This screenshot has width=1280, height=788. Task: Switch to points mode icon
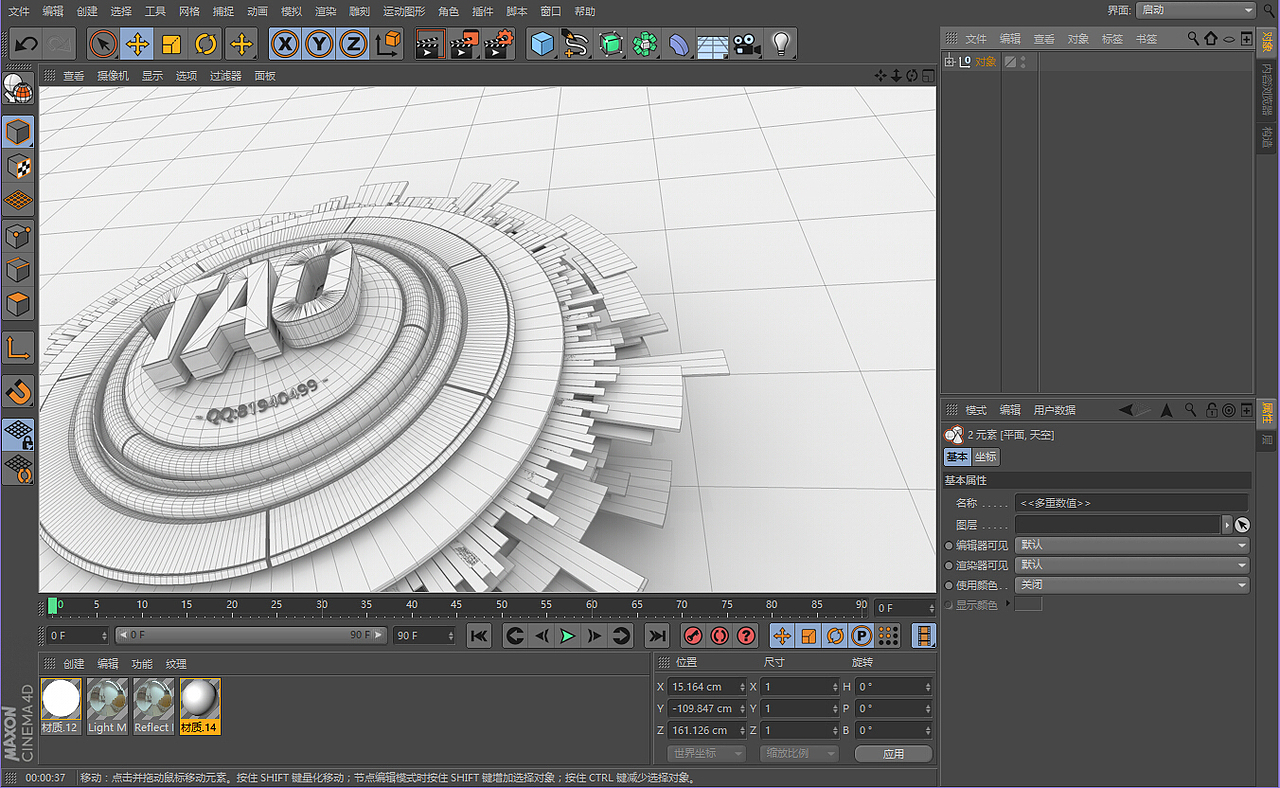(18, 236)
